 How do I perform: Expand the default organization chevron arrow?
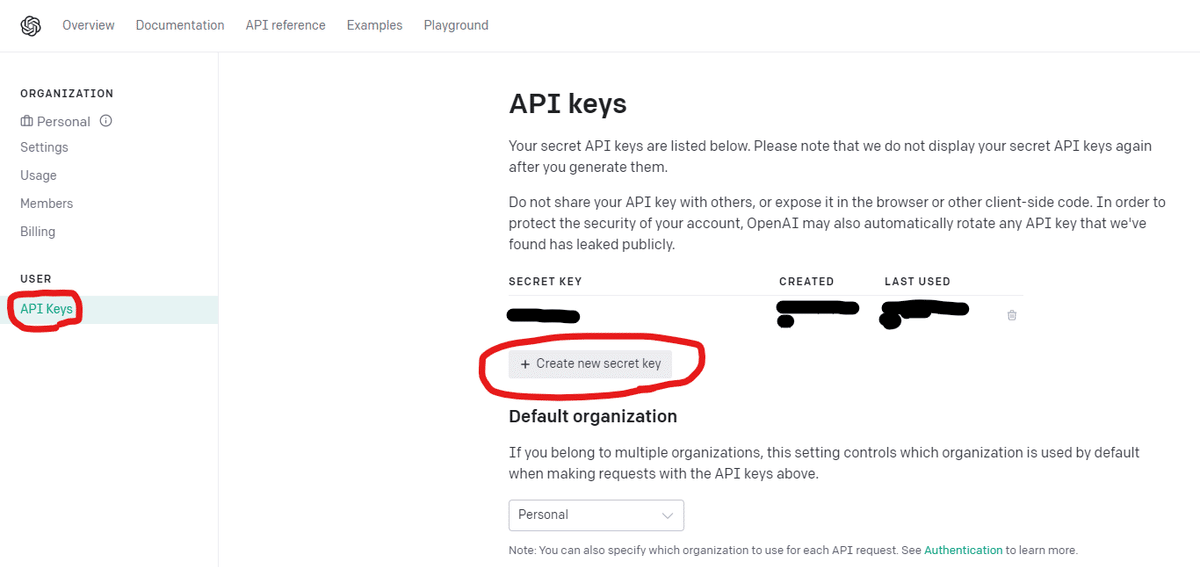tap(668, 515)
